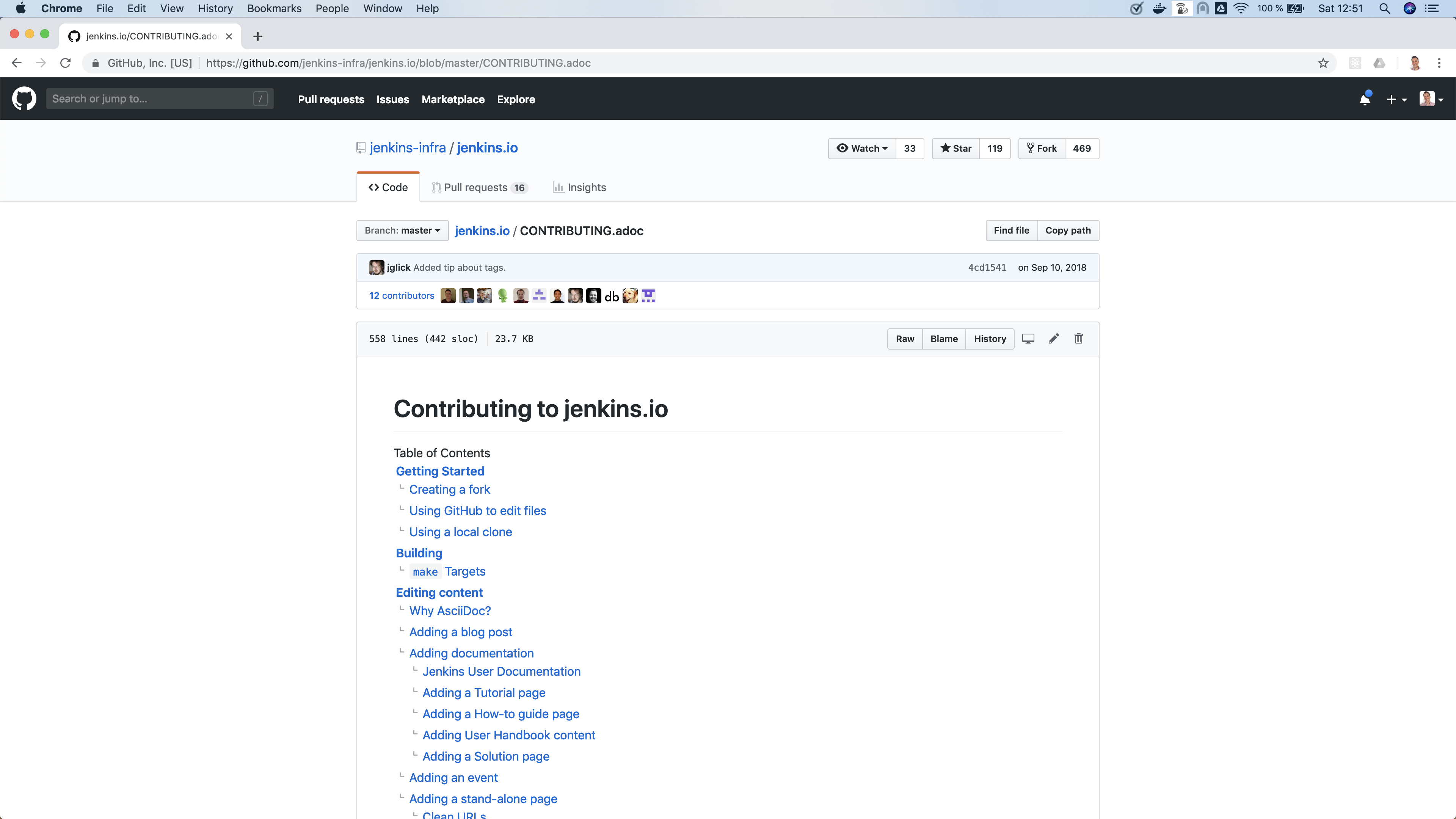This screenshot has height=819, width=1456.
Task: Open the Watch dropdown button
Action: click(862, 149)
